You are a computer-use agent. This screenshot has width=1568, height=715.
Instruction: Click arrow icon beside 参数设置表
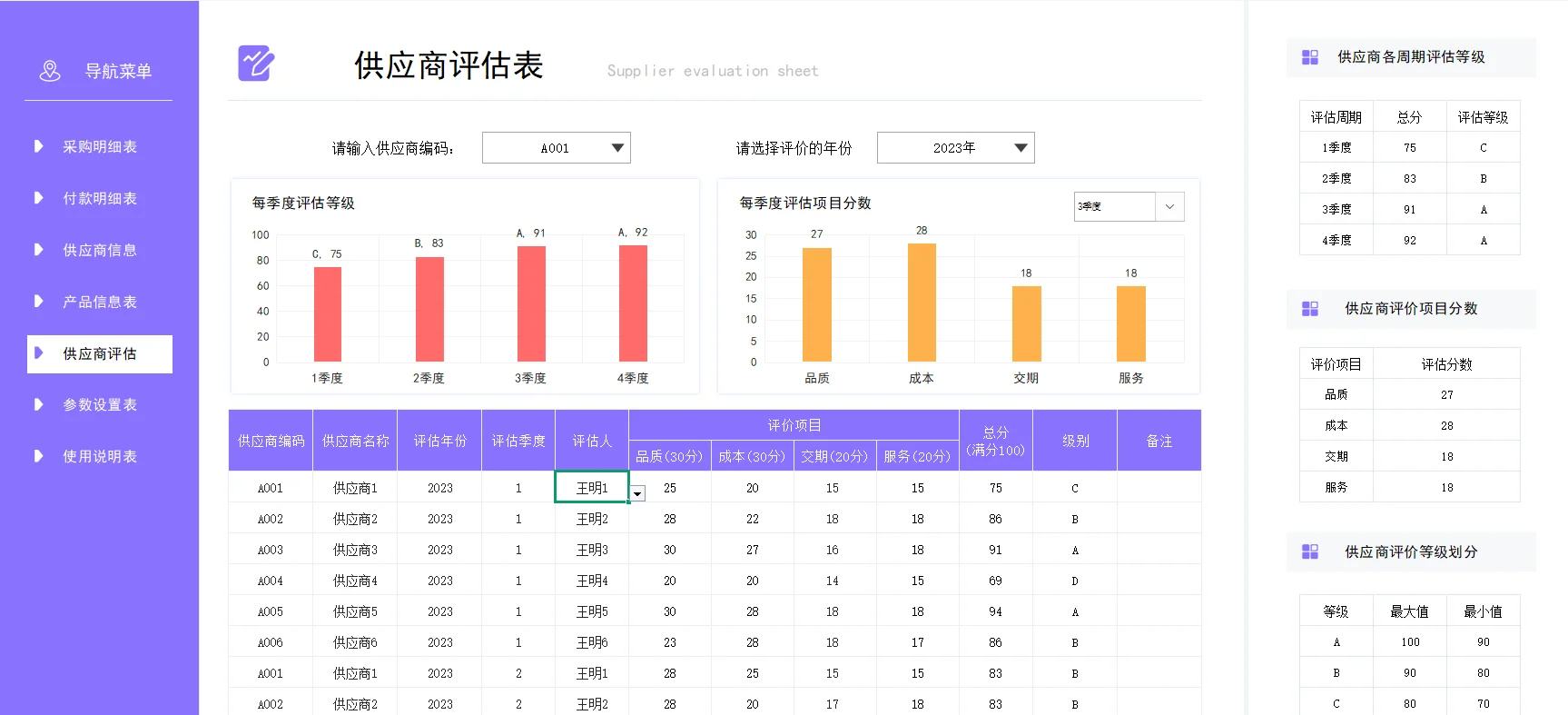pyautogui.click(x=38, y=405)
